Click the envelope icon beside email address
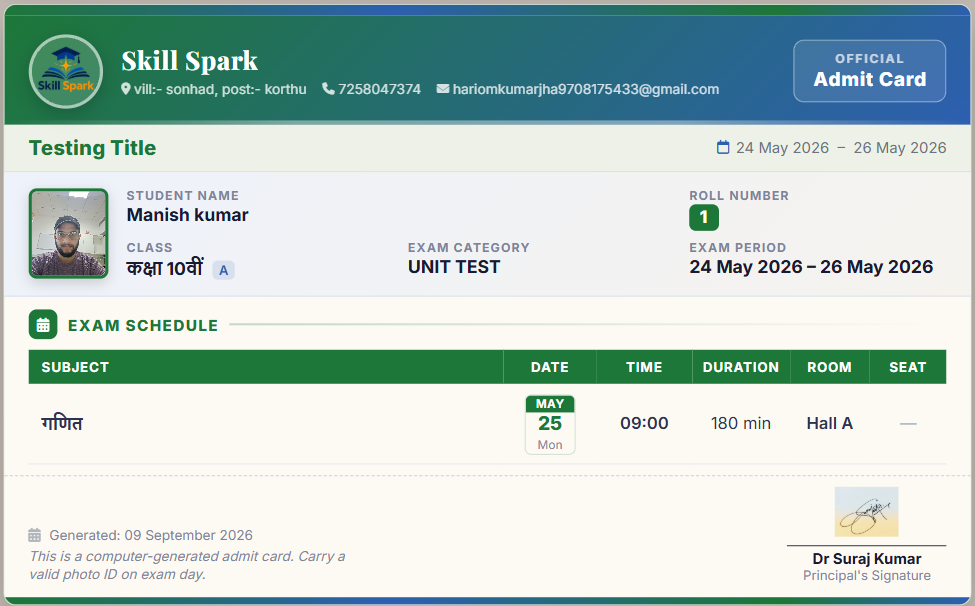This screenshot has width=975, height=606. click(443, 89)
